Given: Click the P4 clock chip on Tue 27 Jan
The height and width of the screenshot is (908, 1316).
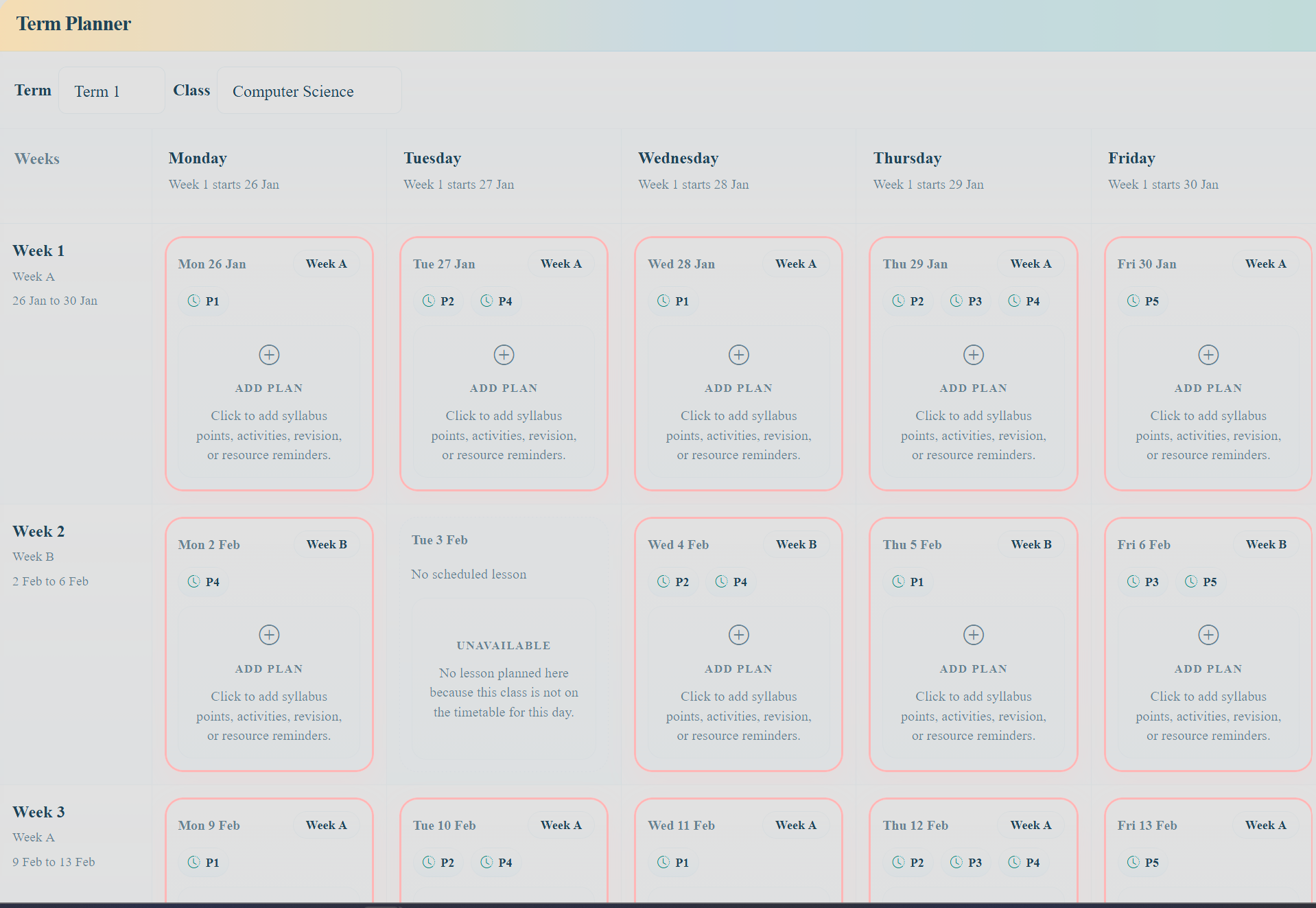Looking at the screenshot, I should pos(495,301).
